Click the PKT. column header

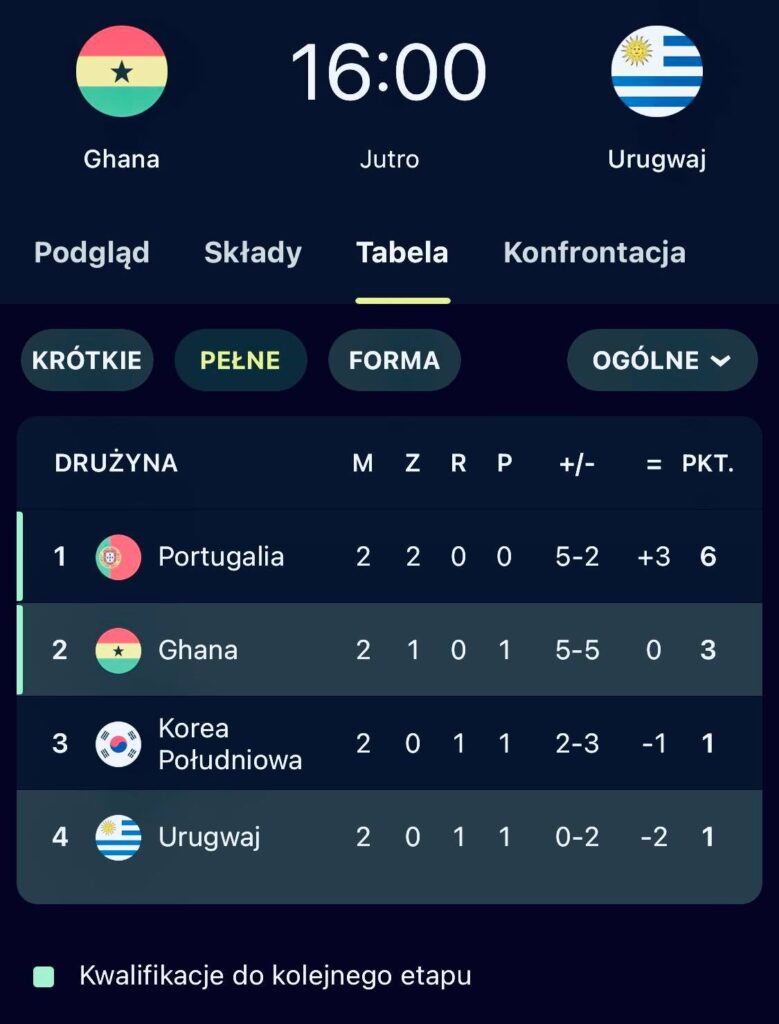pyautogui.click(x=708, y=464)
